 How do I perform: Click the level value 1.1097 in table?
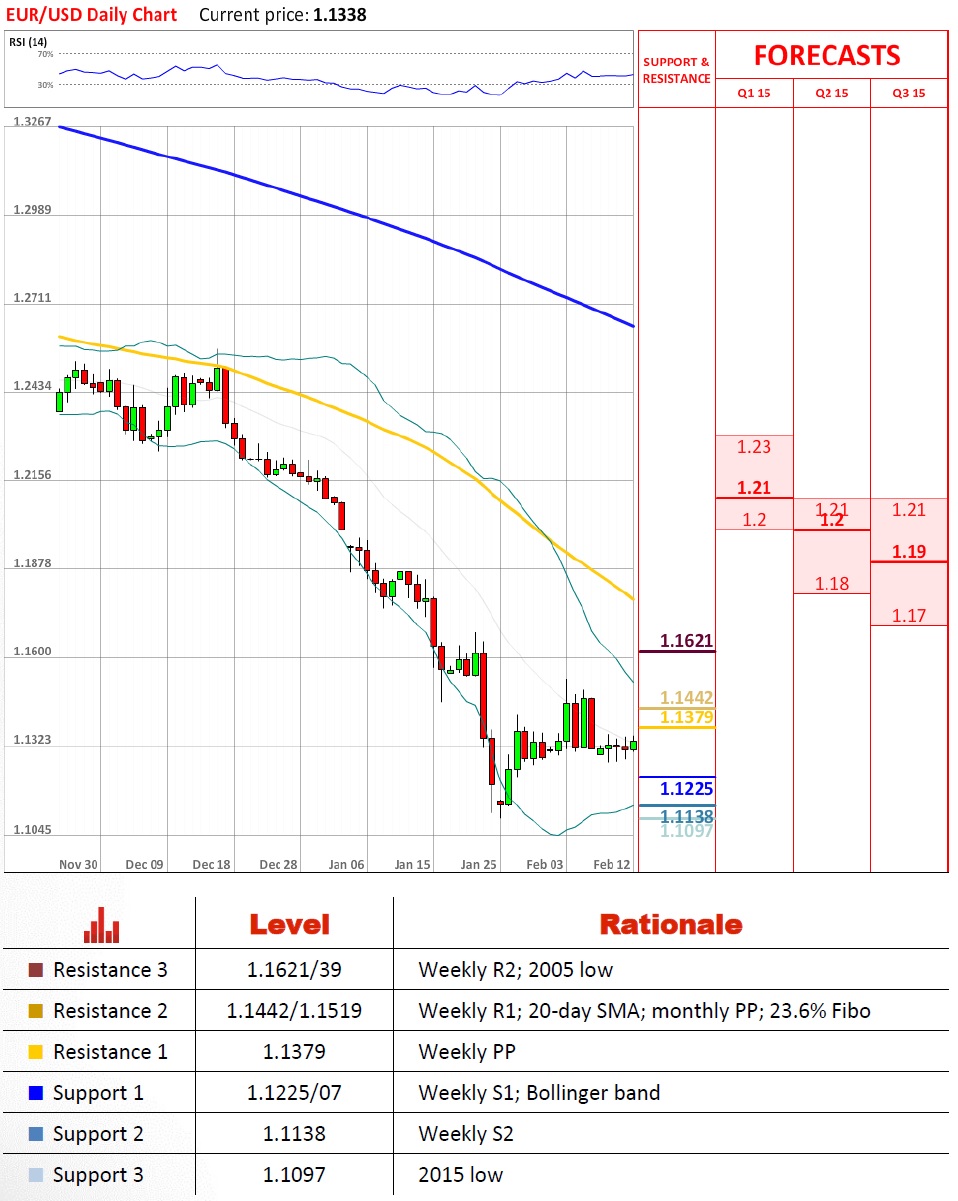click(x=294, y=1175)
